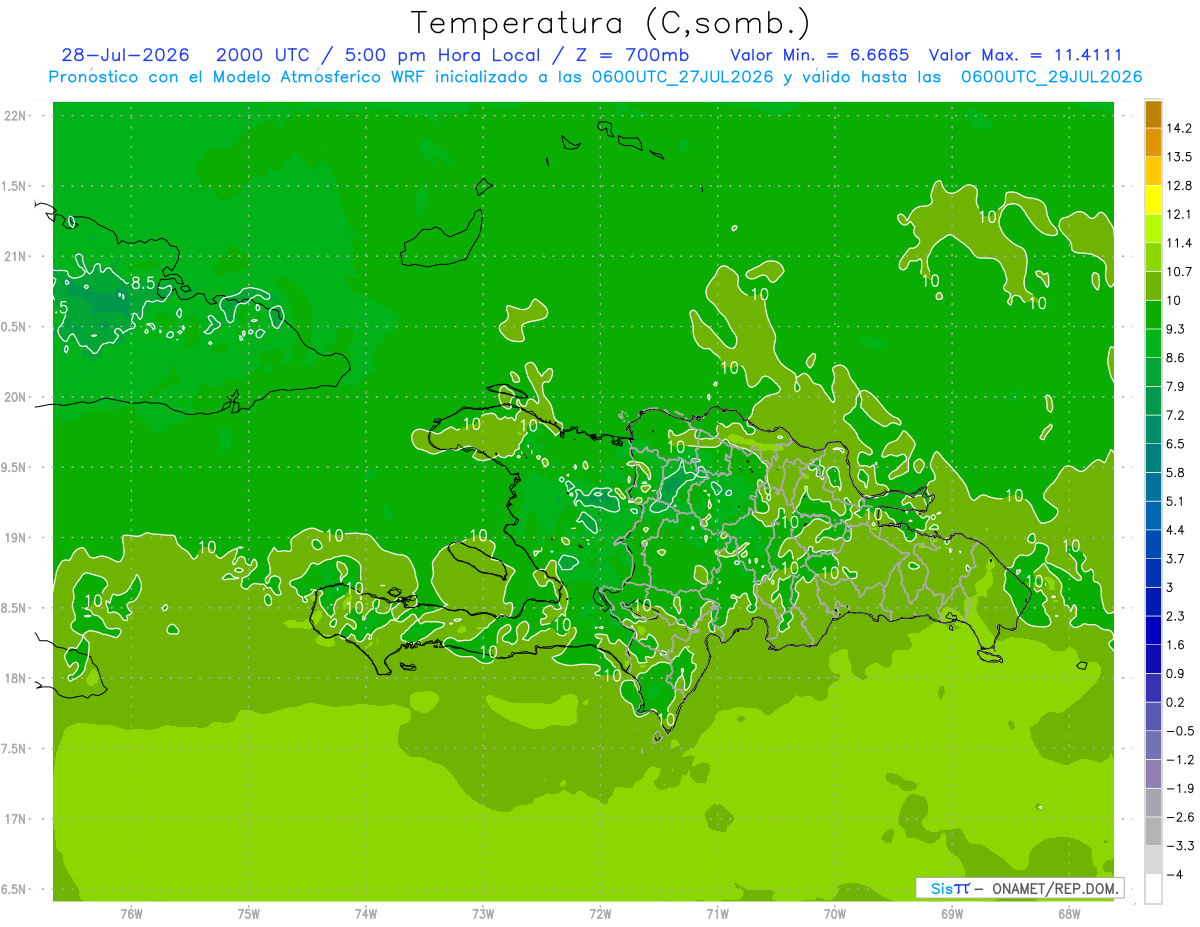The width and height of the screenshot is (1200, 927).
Task: Click the '8.6' colorbar value
Action: (x=1175, y=358)
